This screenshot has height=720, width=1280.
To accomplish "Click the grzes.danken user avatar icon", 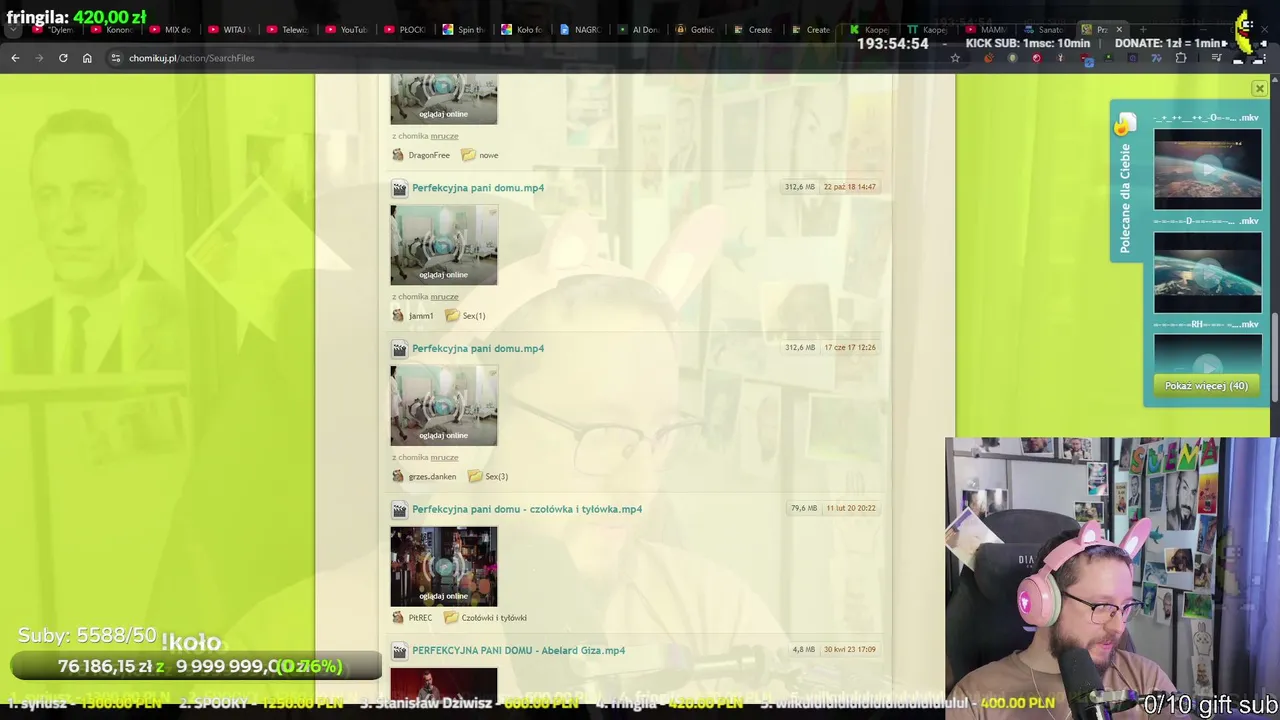I will (x=398, y=477).
